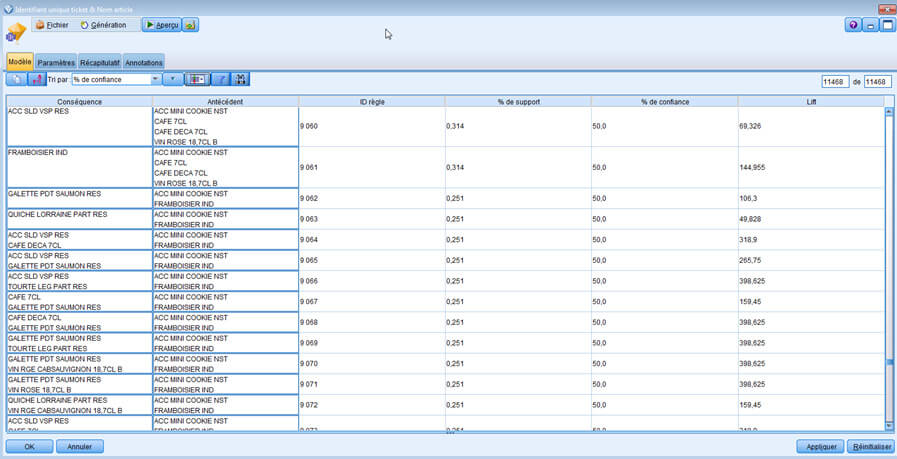Expand the small arrow dropdown after sort field
Screen dimensions: 897x459
(x=173, y=80)
